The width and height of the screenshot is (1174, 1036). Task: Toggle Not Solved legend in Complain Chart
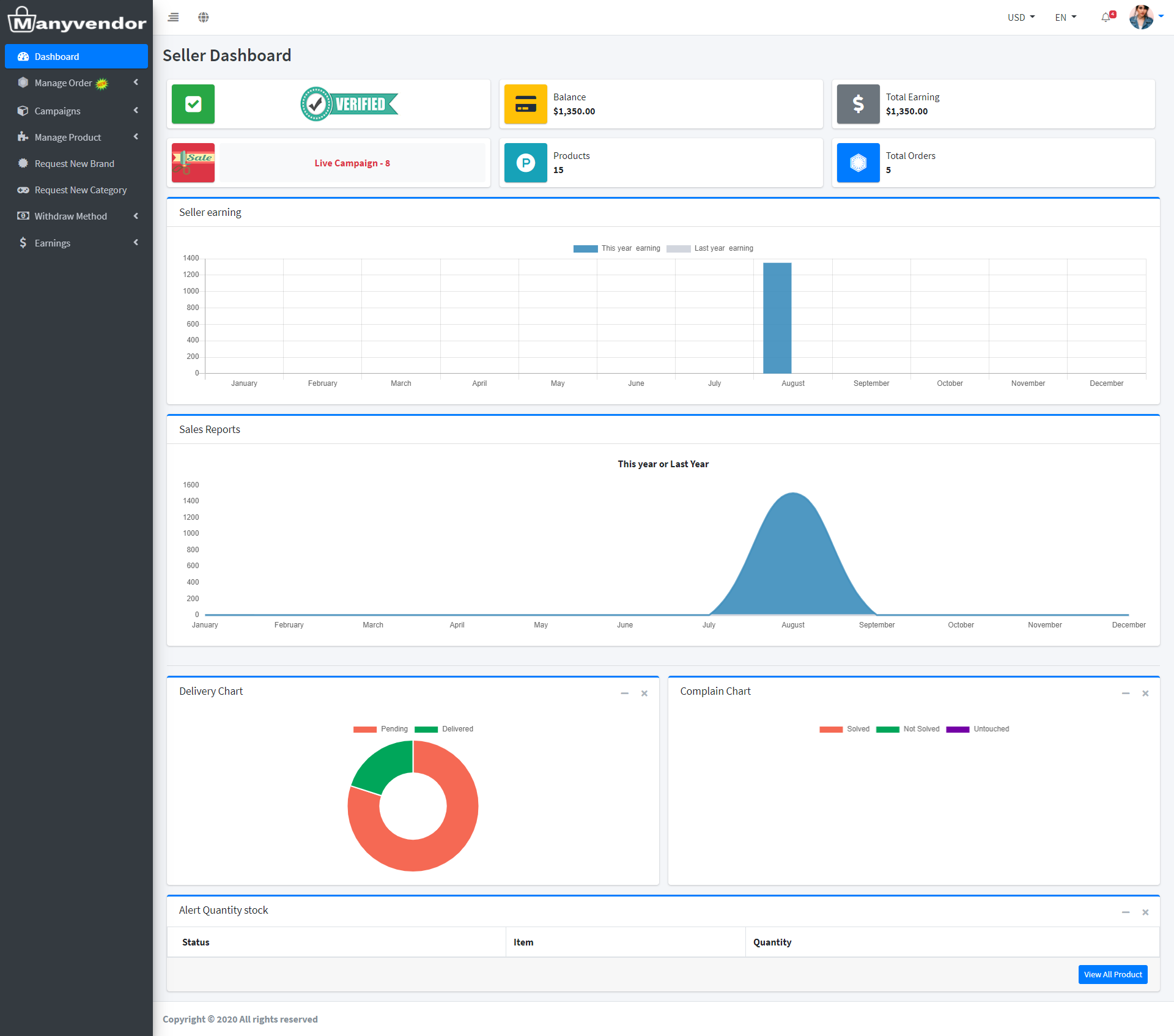click(907, 729)
